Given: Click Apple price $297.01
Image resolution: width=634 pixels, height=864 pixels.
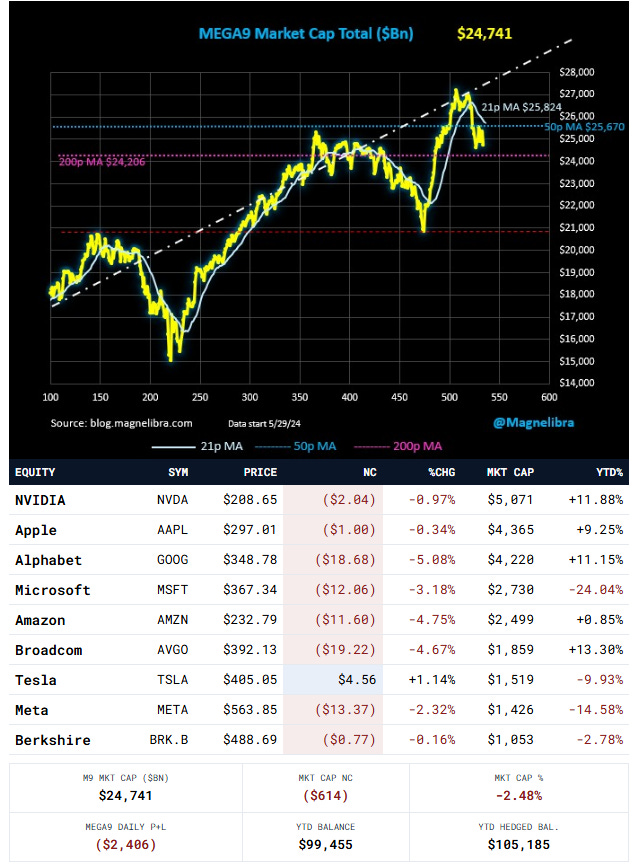Looking at the screenshot, I should click(250, 530).
